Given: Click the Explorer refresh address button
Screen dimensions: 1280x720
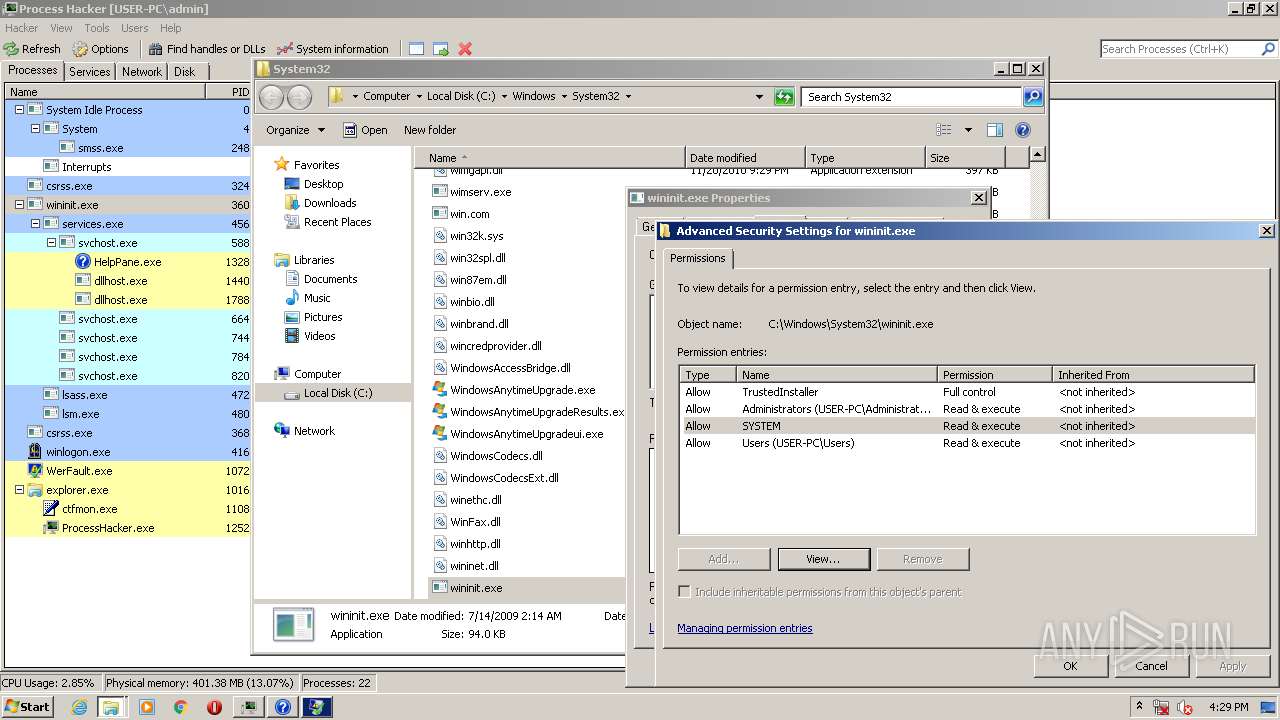Looking at the screenshot, I should click(784, 96).
